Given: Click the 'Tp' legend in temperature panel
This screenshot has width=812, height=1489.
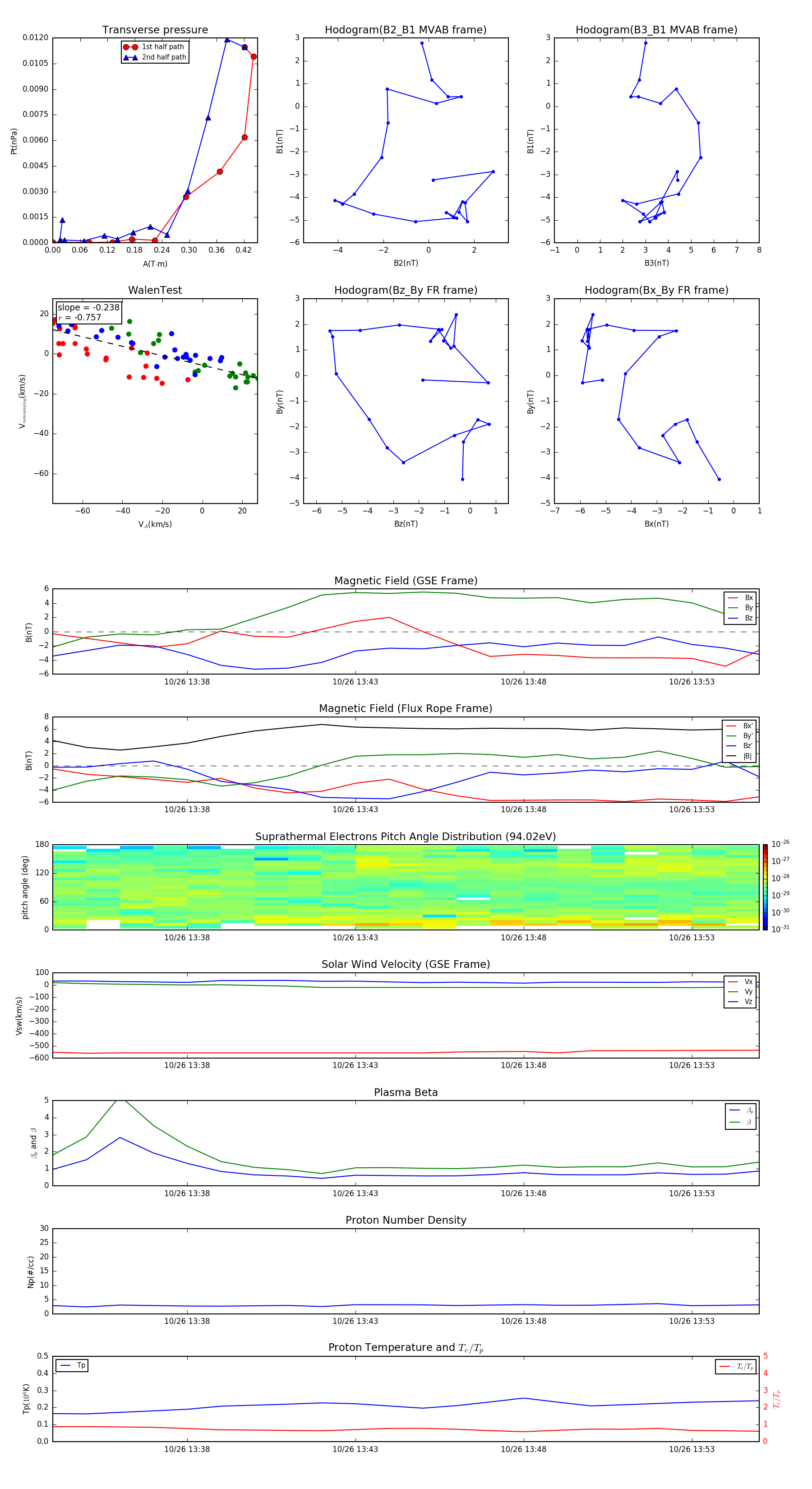Looking at the screenshot, I should point(72,1365).
